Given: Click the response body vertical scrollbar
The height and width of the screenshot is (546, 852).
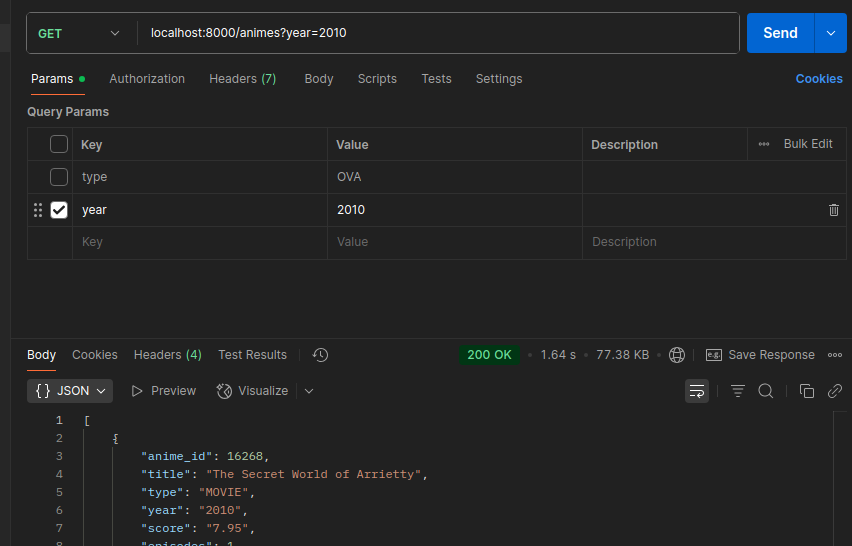Looking at the screenshot, I should click(840, 479).
